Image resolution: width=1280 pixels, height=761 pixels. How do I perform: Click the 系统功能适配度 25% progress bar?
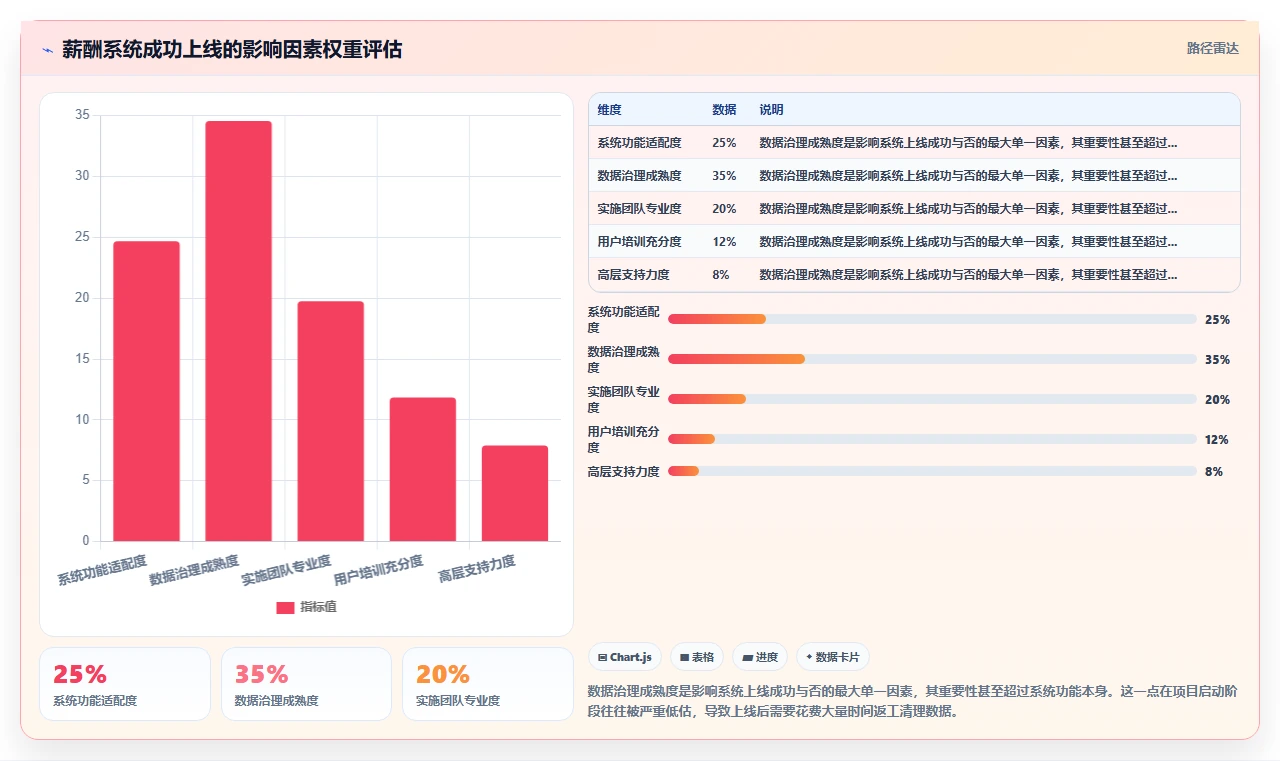(932, 319)
